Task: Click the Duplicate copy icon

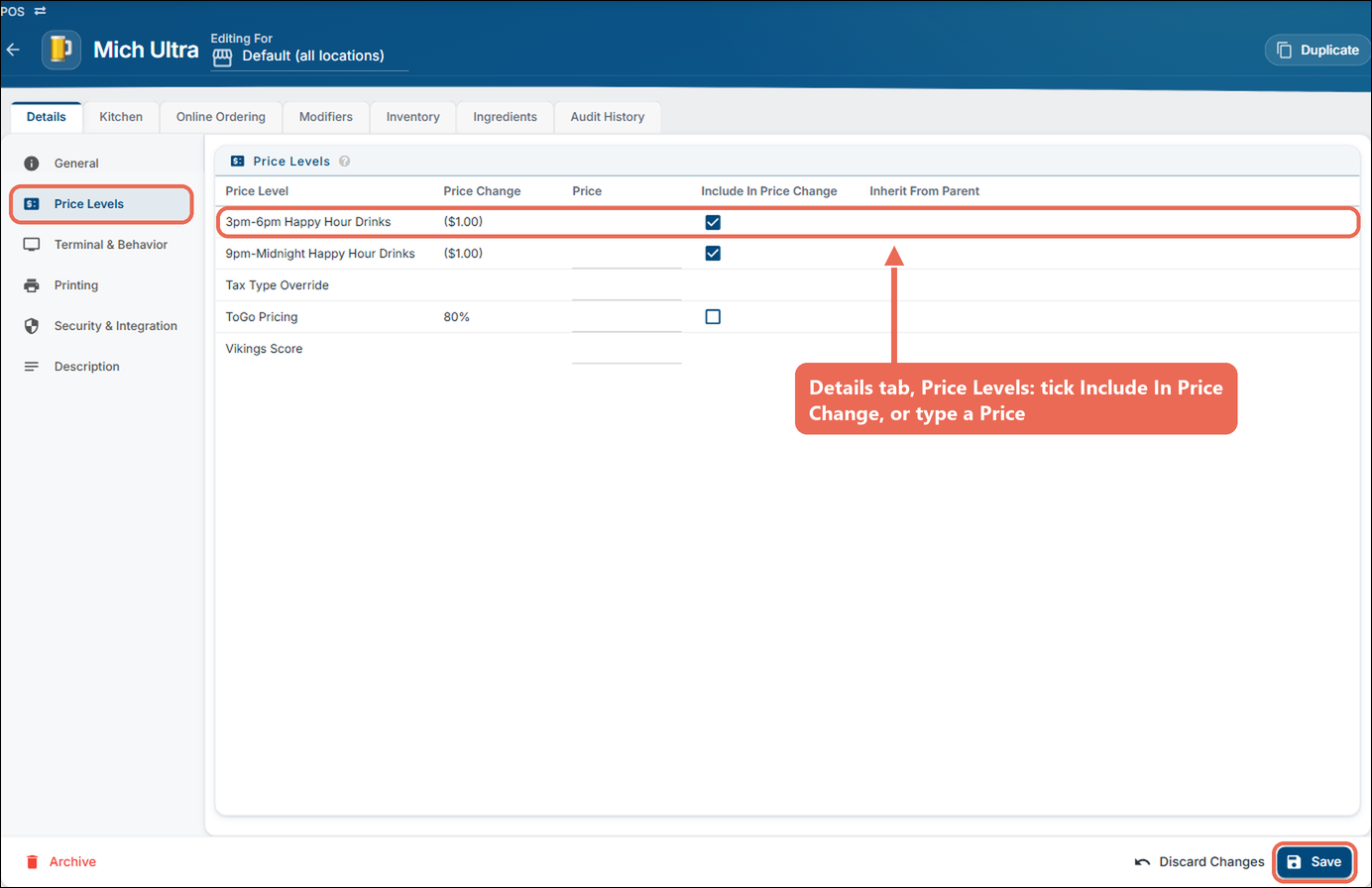Action: [1284, 50]
